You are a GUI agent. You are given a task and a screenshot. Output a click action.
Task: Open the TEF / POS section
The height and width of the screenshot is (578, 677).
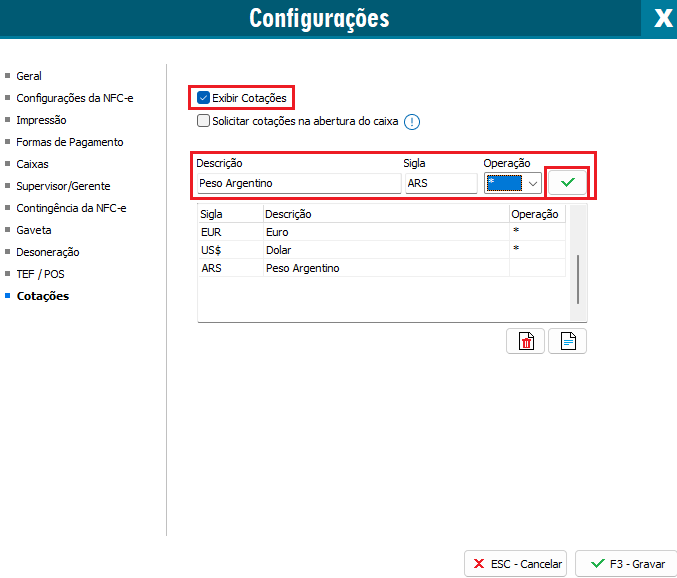click(40, 274)
